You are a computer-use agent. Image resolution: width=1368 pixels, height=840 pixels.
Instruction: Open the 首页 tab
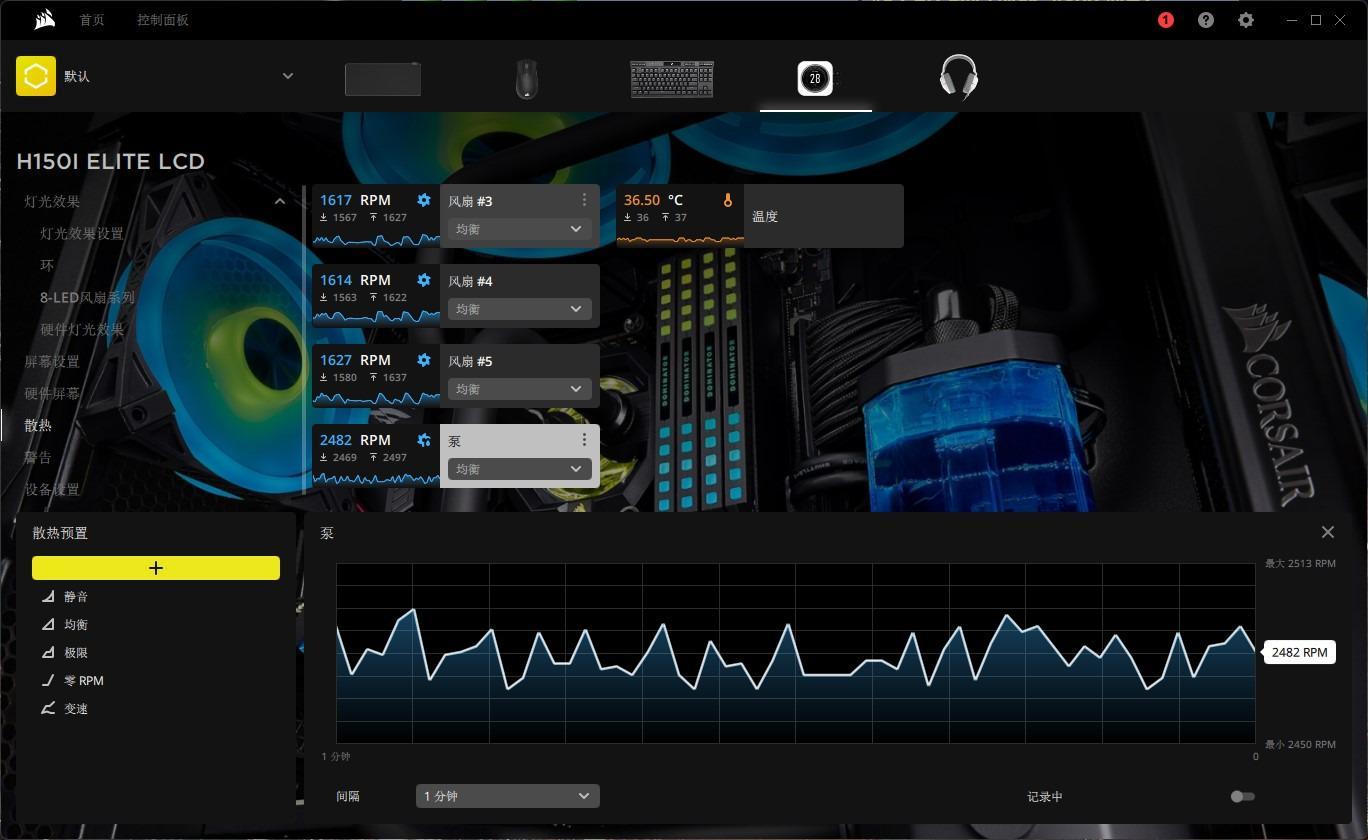[92, 20]
